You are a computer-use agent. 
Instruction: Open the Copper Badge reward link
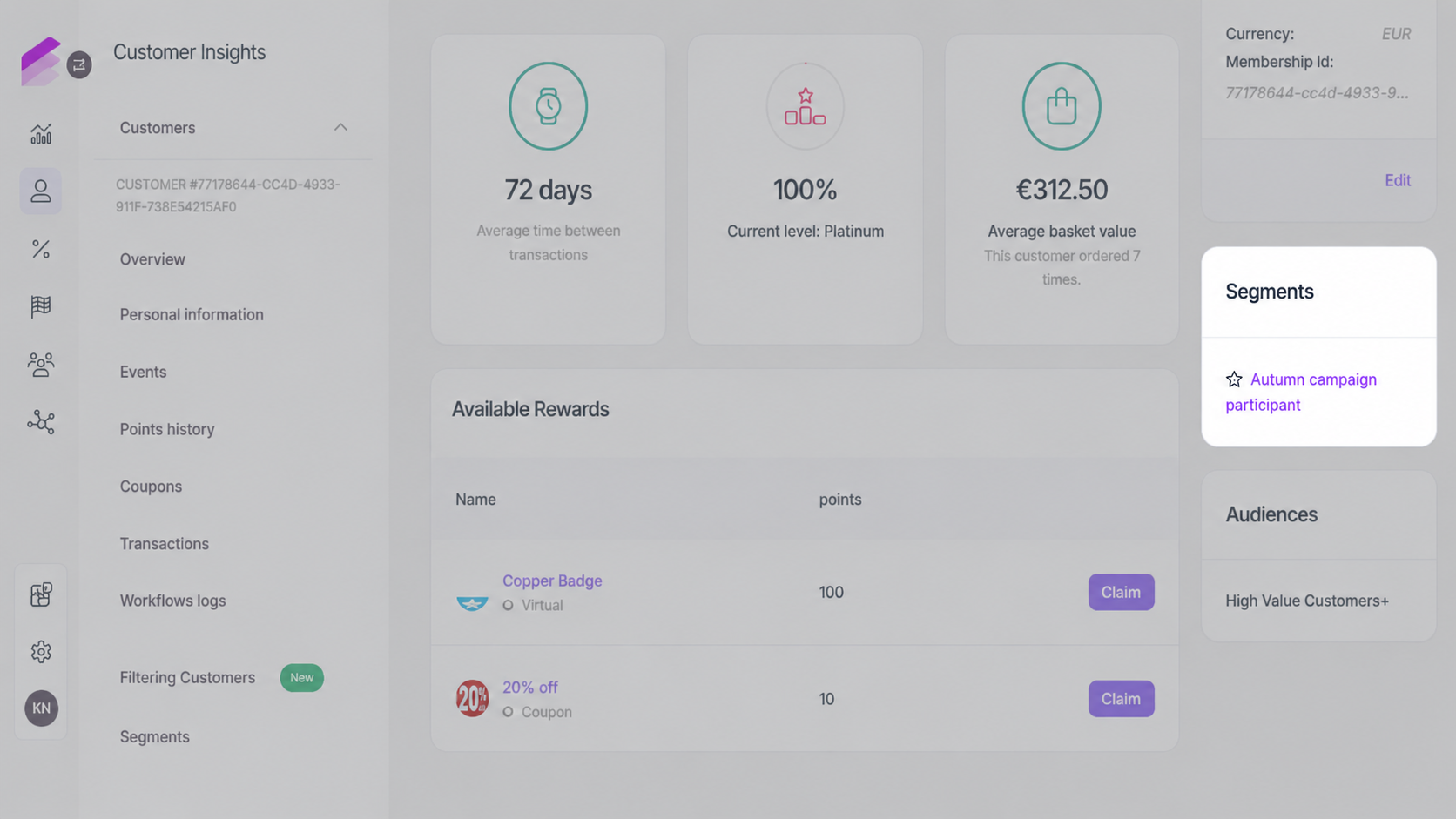(x=552, y=581)
